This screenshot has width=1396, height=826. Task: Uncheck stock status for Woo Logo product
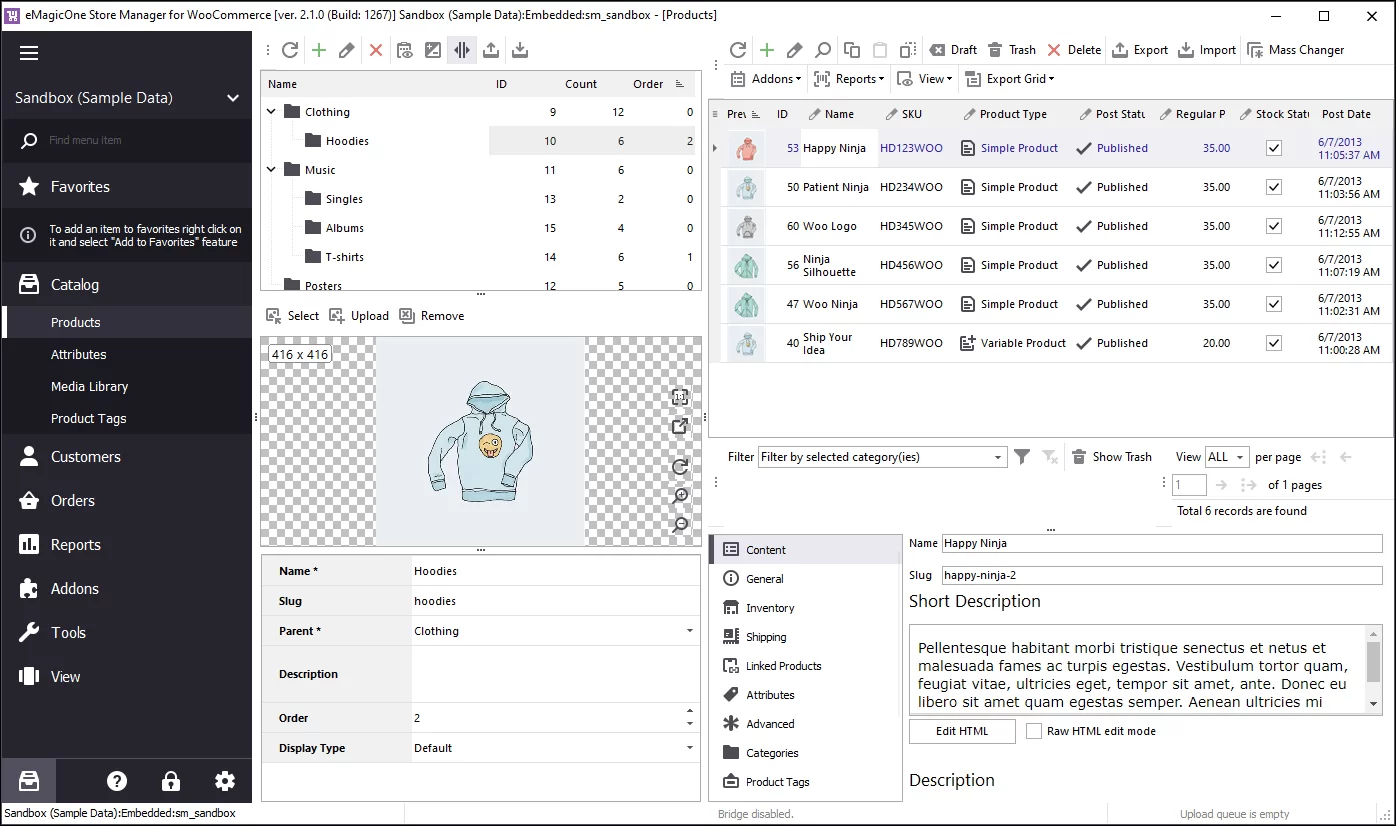pyautogui.click(x=1273, y=226)
